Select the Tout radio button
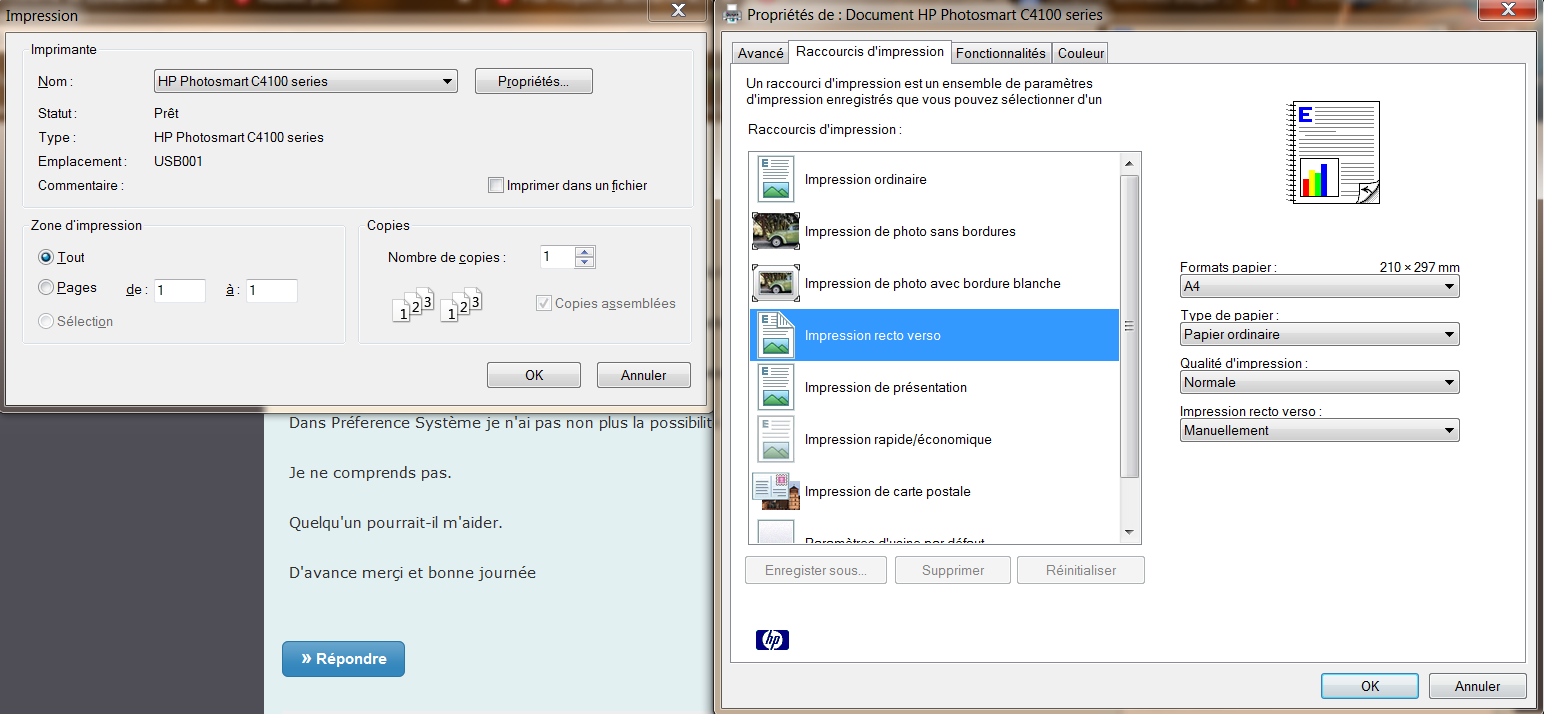The width and height of the screenshot is (1544, 714). coord(46,257)
